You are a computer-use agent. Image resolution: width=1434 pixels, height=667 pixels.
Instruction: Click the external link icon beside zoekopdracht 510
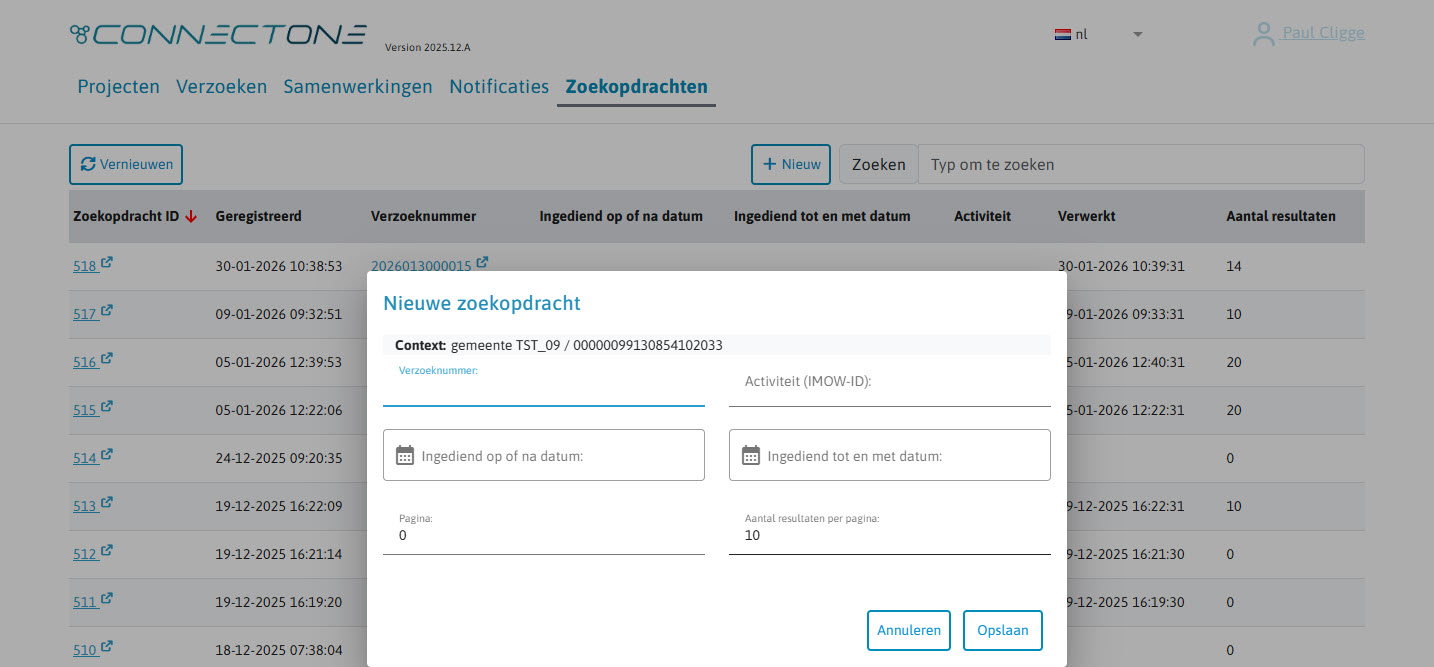pos(107,646)
